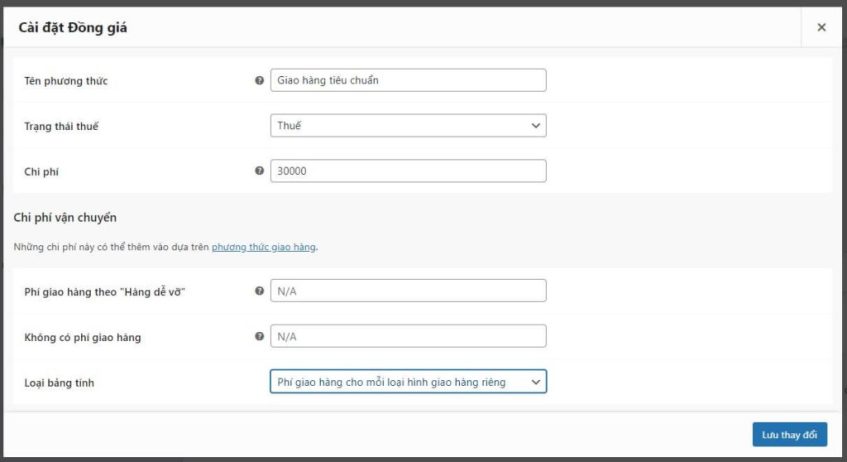
Task: Expand the Loại bảng tính dropdown
Action: tap(408, 382)
